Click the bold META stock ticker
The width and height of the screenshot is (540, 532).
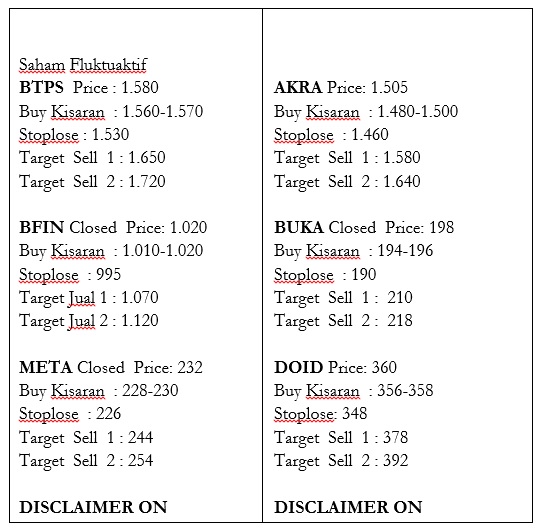coord(45,368)
